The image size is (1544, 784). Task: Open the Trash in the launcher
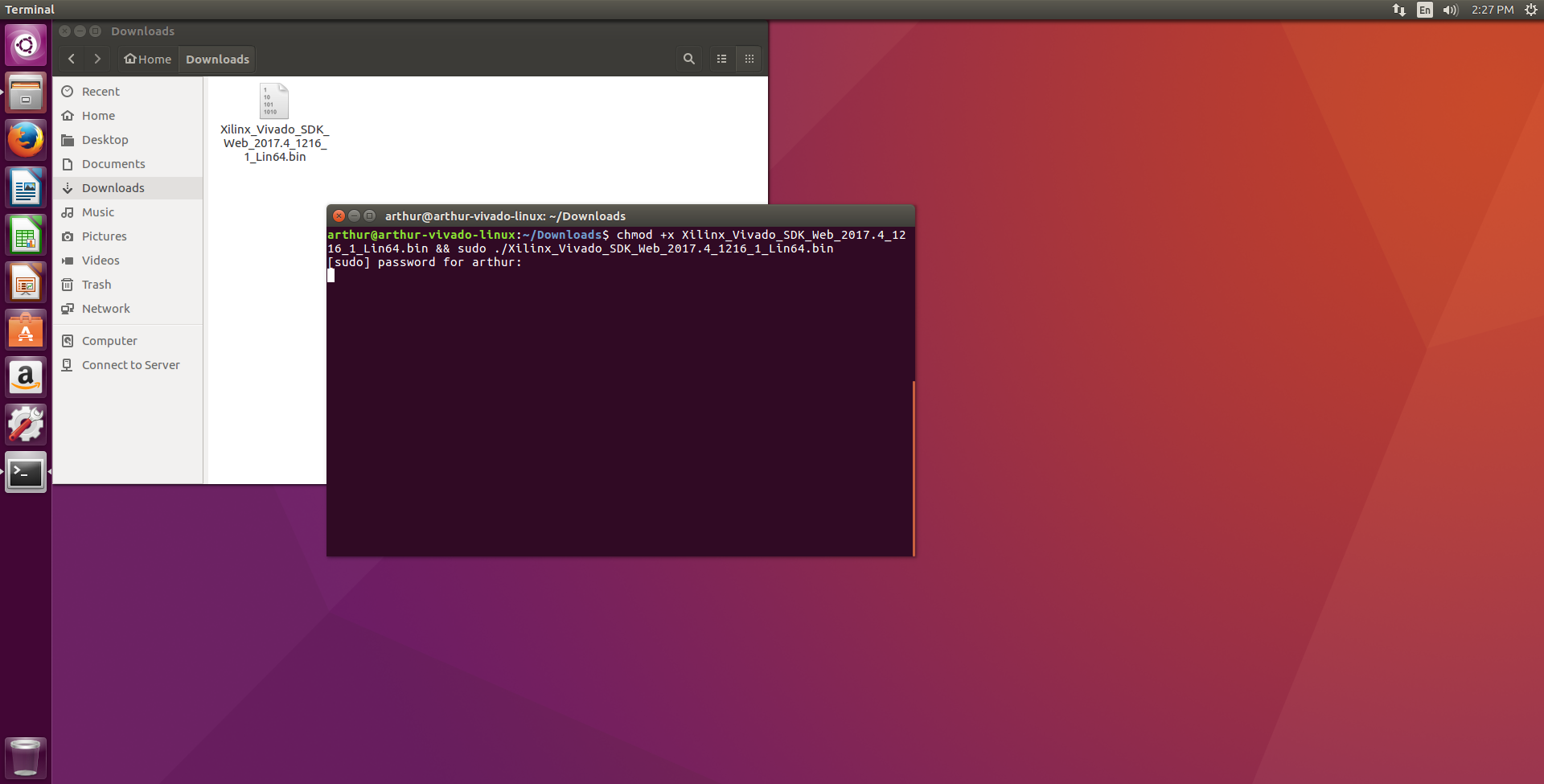pyautogui.click(x=26, y=757)
